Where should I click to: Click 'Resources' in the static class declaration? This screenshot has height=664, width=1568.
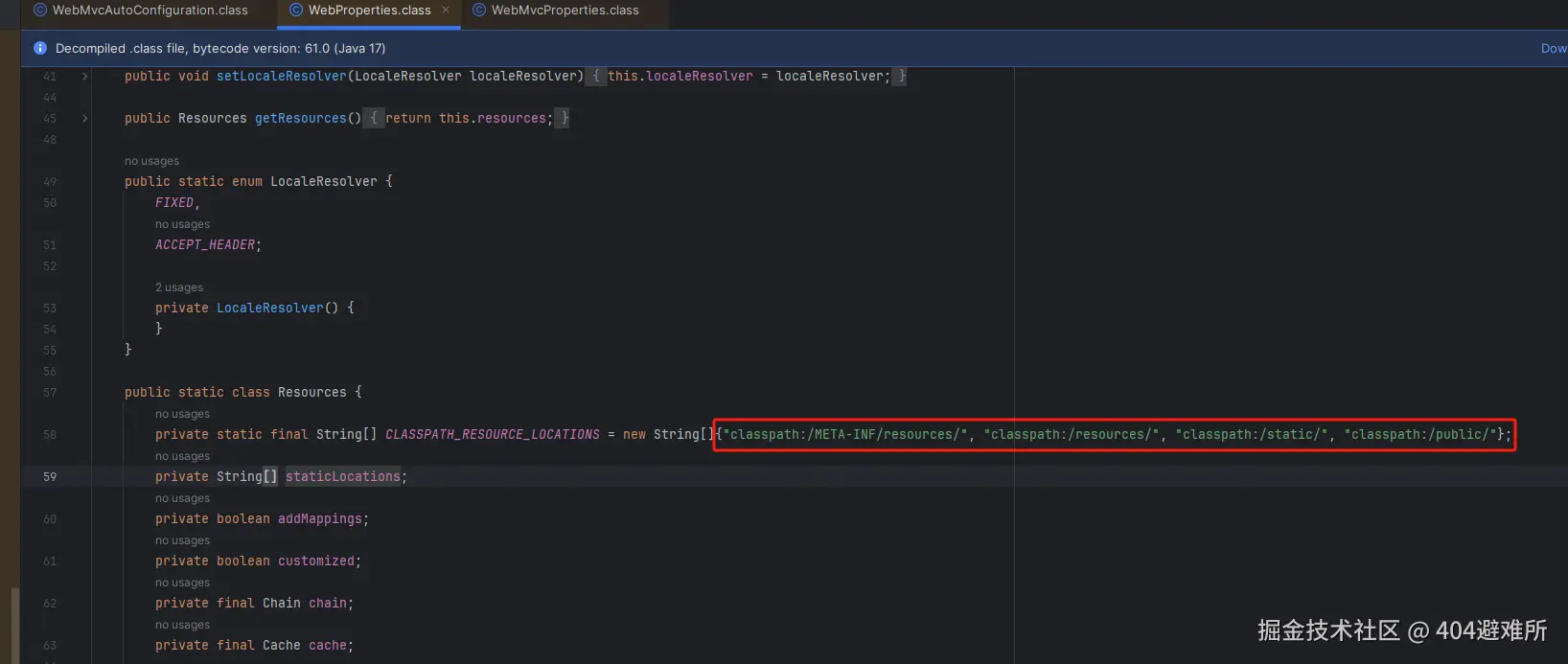312,392
